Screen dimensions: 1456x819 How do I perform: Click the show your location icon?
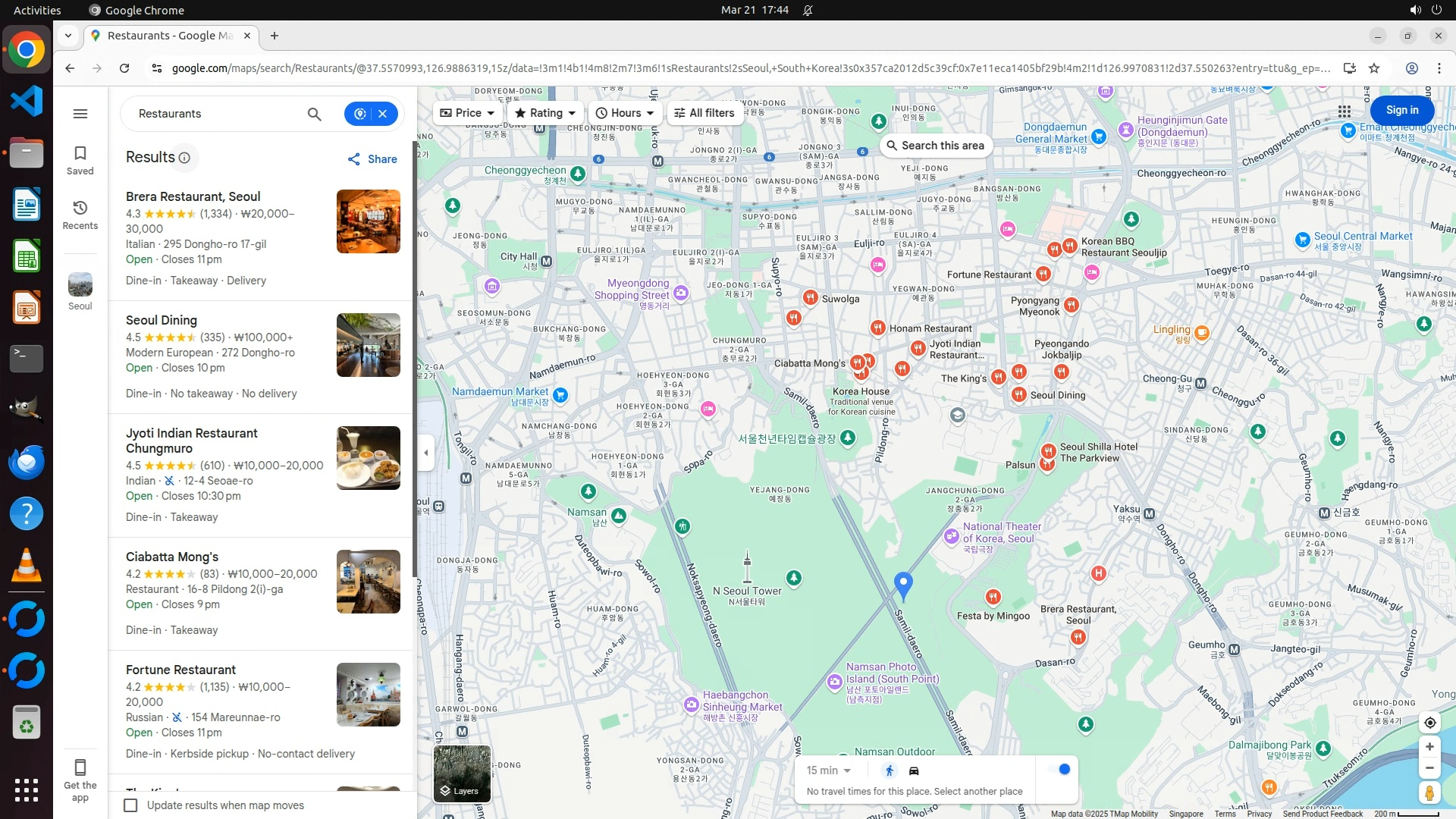click(x=1429, y=723)
